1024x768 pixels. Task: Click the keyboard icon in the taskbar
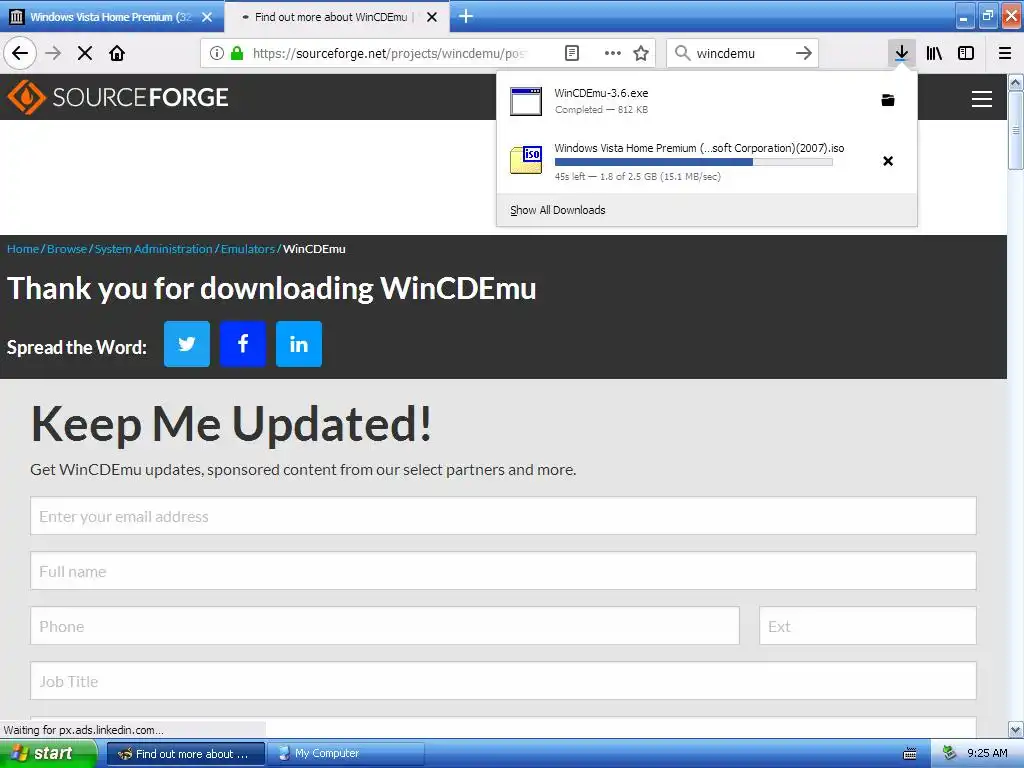(910, 754)
